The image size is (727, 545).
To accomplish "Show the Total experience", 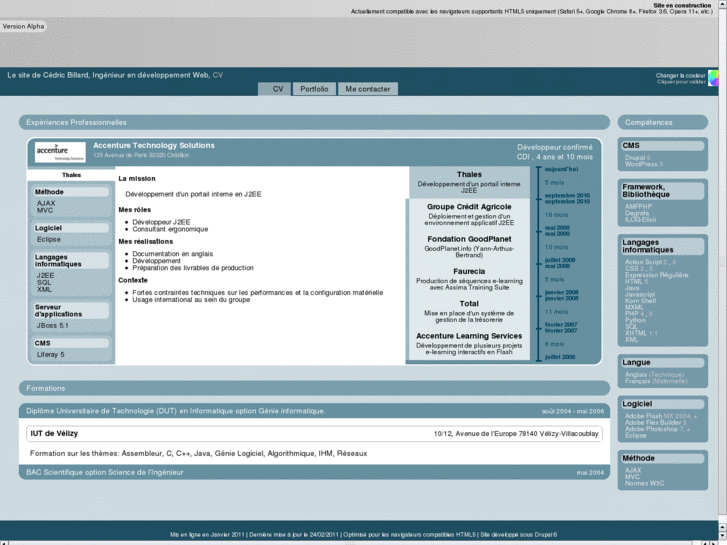I will (x=469, y=311).
